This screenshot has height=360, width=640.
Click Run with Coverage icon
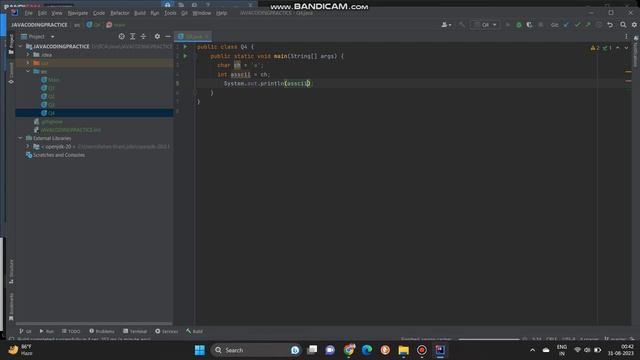pos(529,25)
